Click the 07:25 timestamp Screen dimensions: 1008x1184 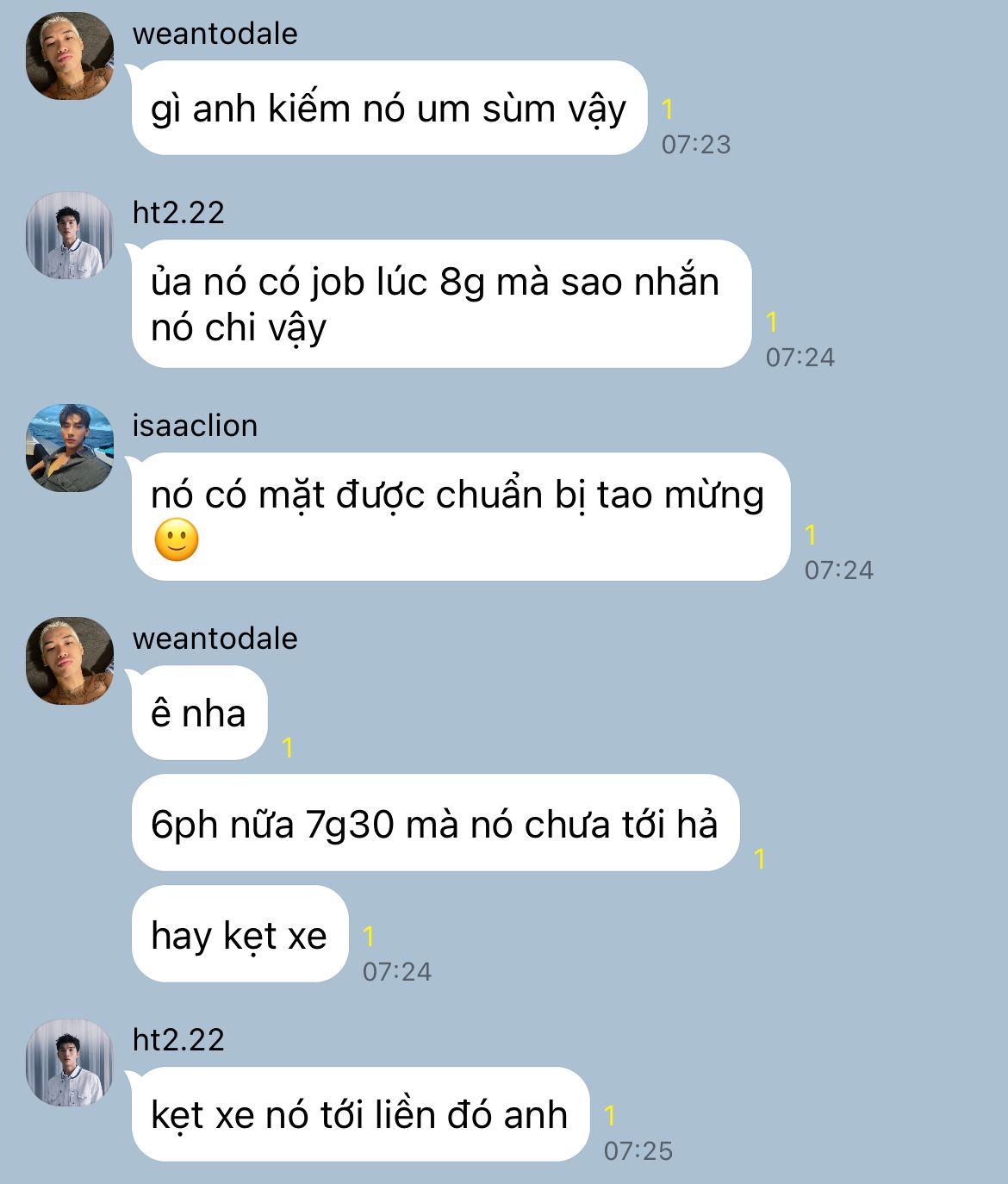tap(638, 1150)
